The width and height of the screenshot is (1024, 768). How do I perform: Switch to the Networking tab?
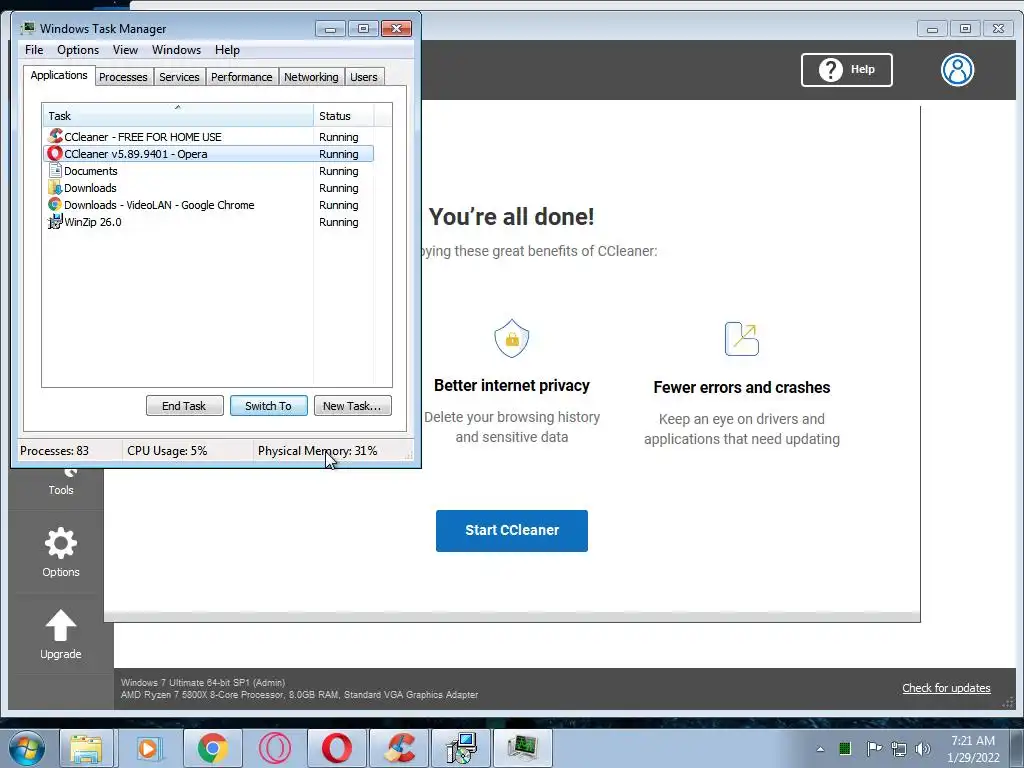311,77
